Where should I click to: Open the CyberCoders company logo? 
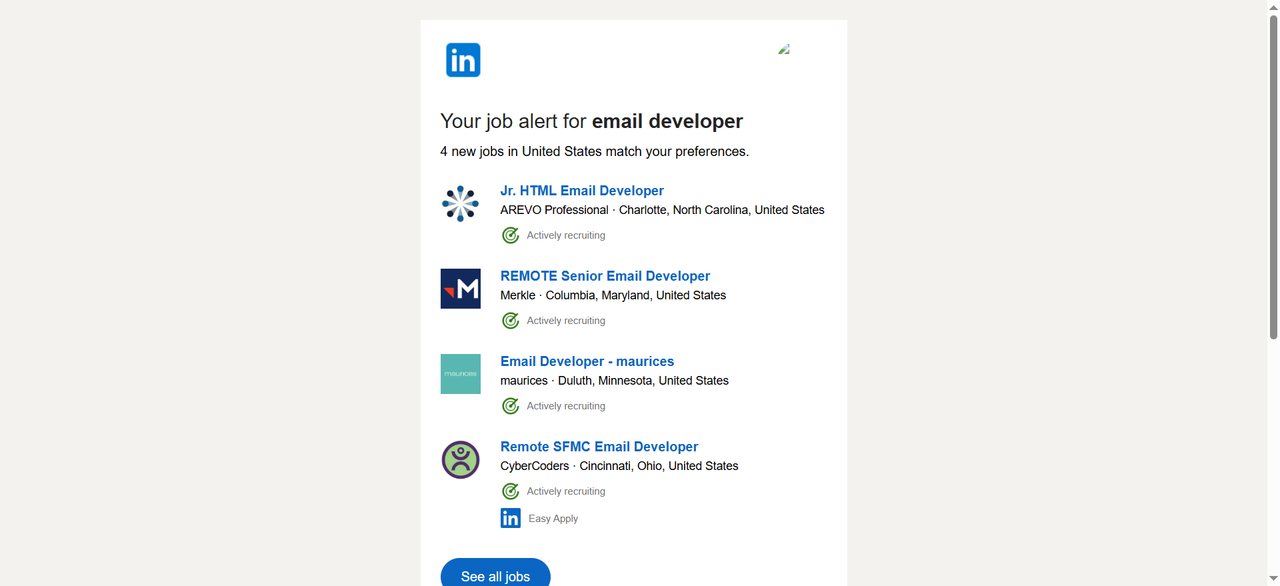(x=460, y=460)
